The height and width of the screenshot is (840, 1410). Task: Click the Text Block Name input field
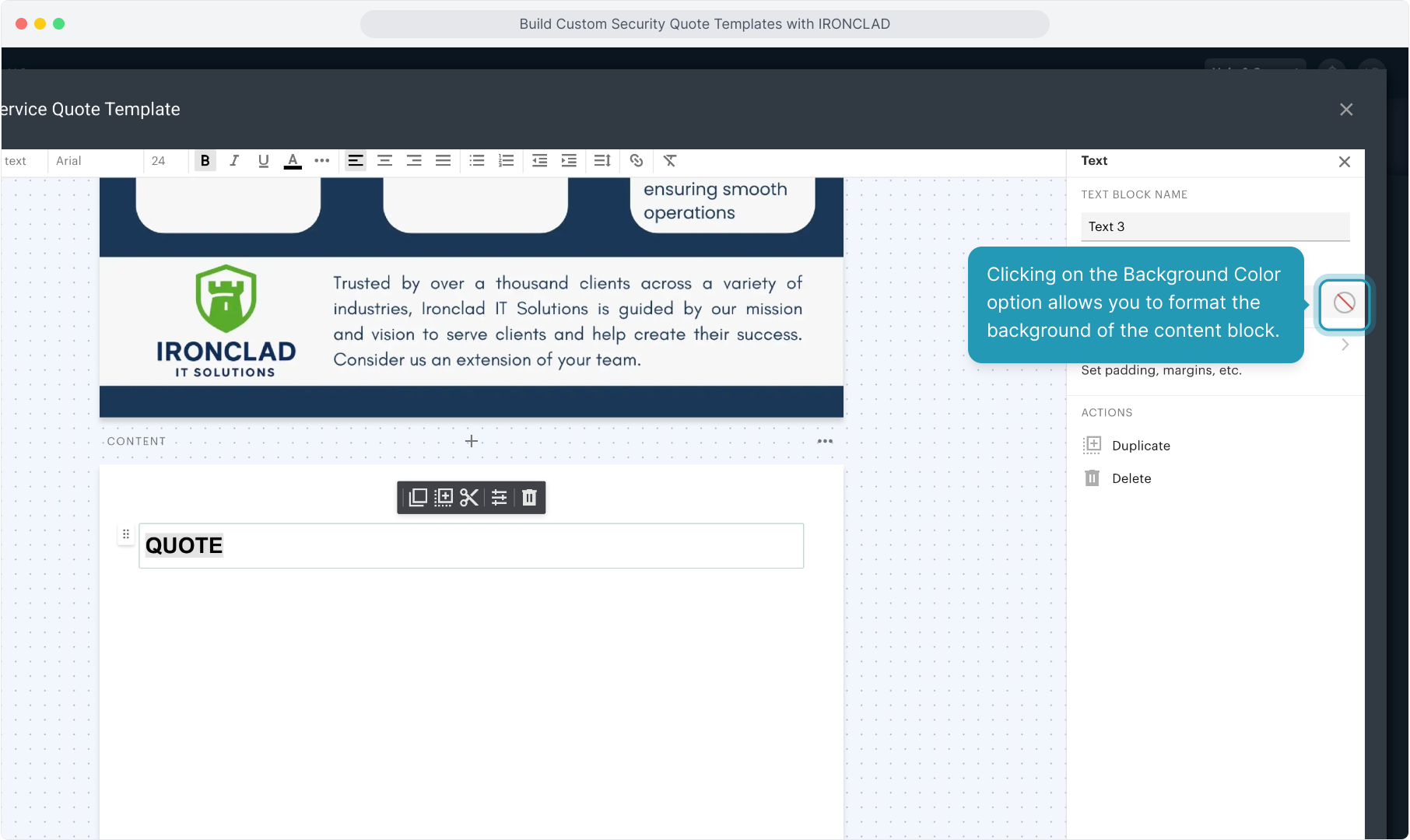coord(1215,227)
